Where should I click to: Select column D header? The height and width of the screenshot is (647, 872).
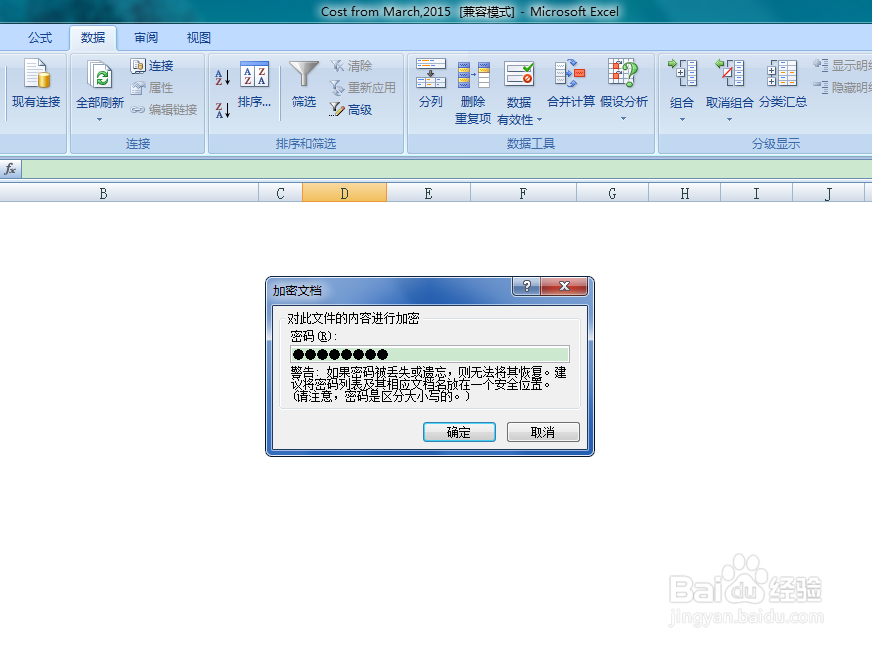pyautogui.click(x=344, y=194)
